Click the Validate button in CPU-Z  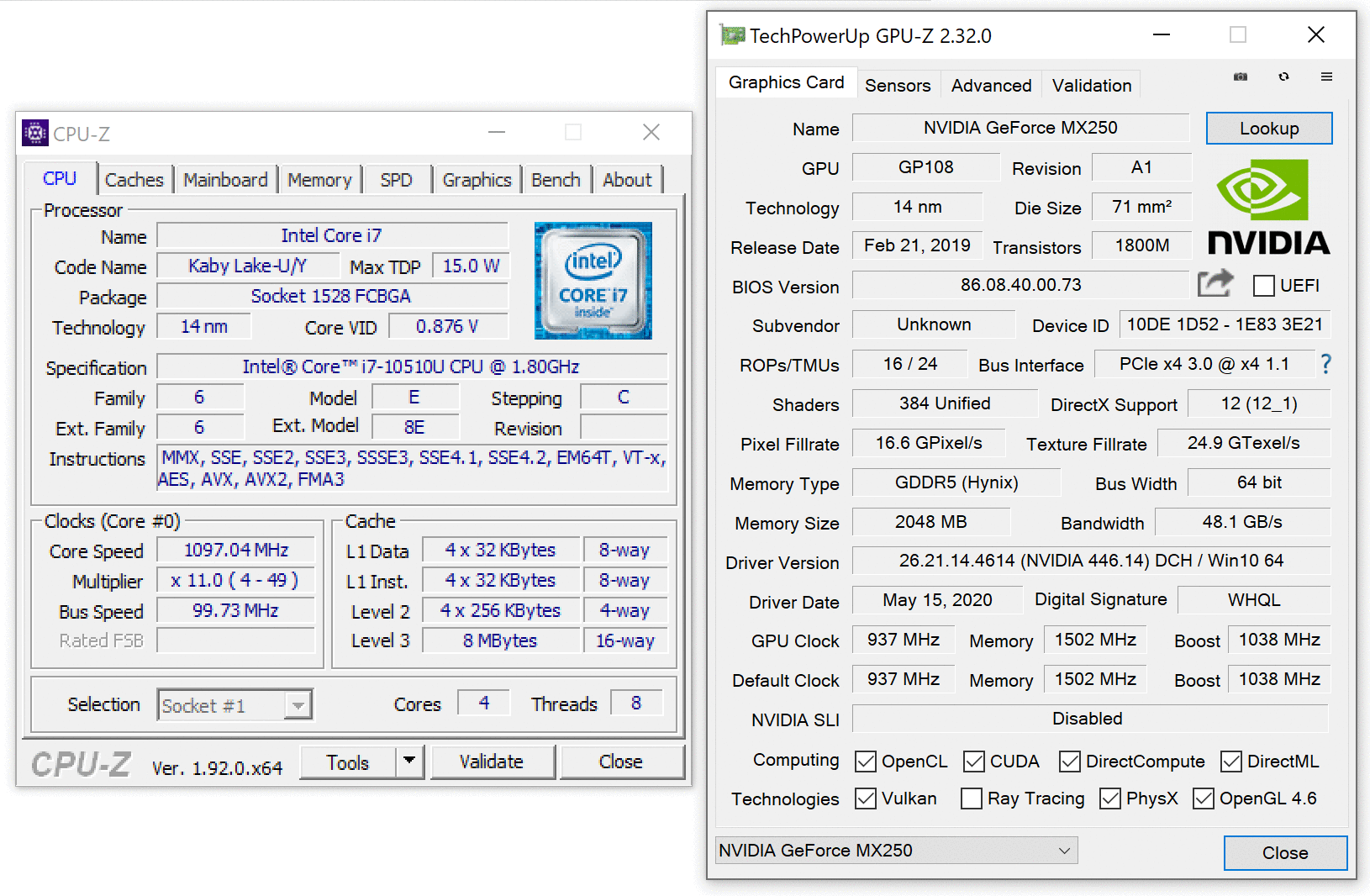click(492, 762)
